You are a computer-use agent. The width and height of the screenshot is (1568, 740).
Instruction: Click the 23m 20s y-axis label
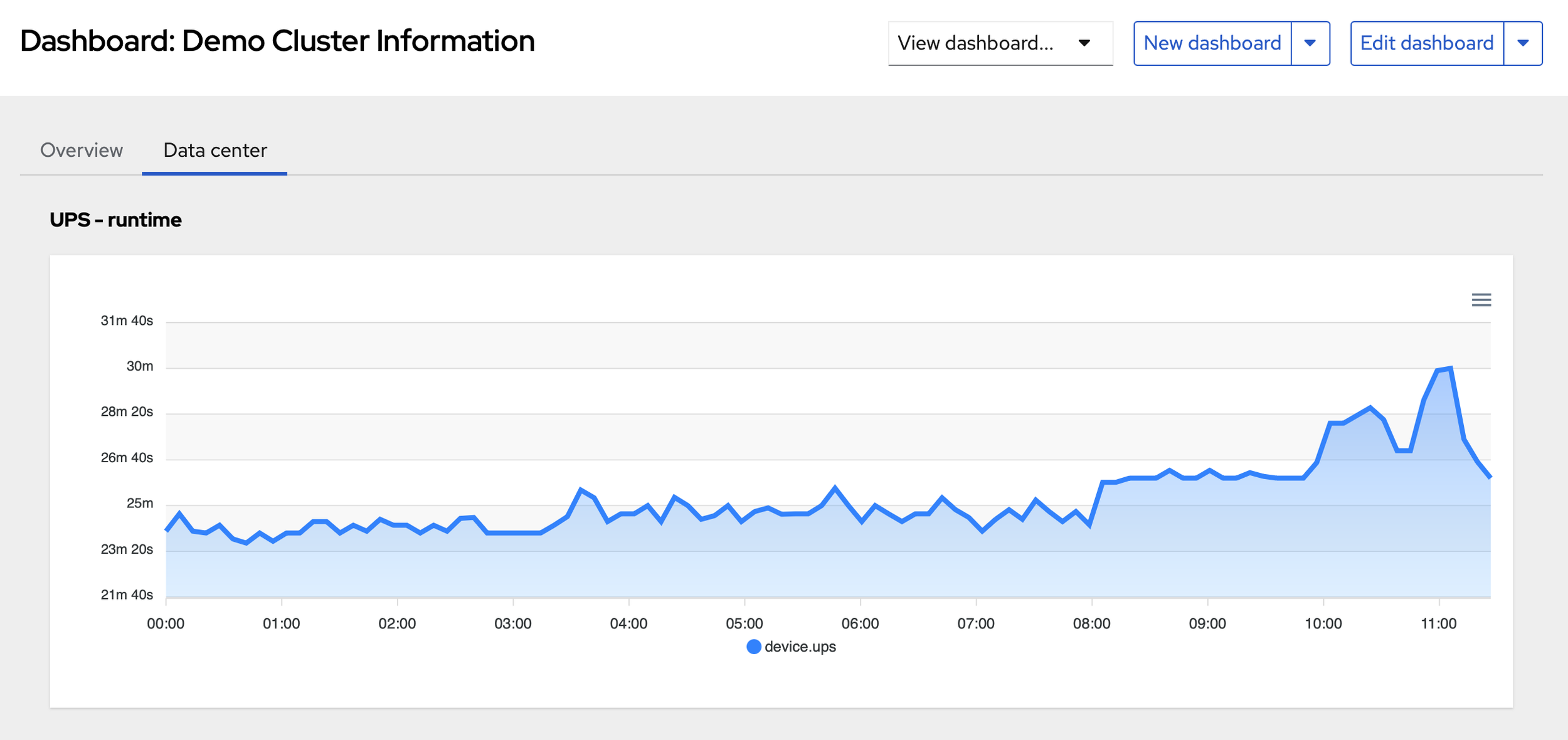pyautogui.click(x=127, y=549)
